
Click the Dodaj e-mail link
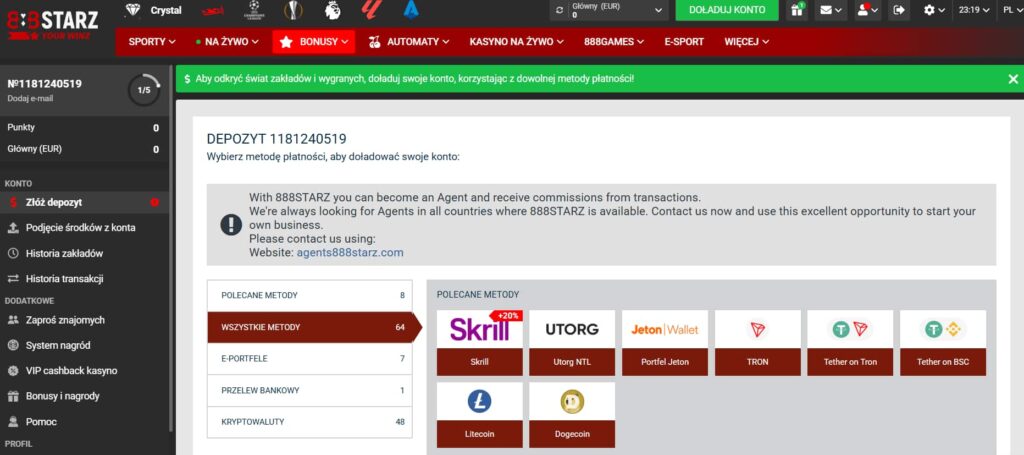pyautogui.click(x=30, y=99)
